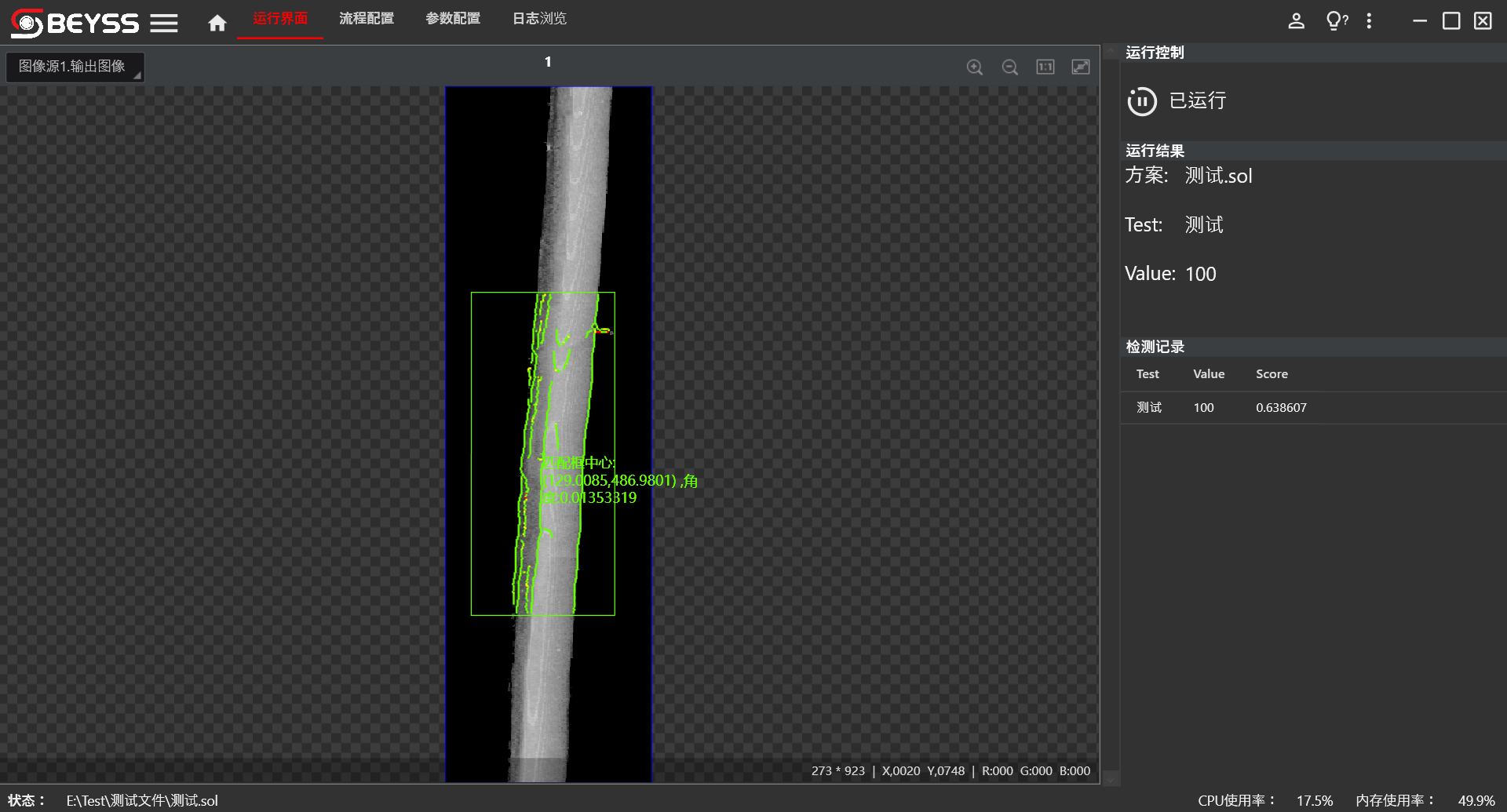1507x812 pixels.
Task: Open the user account icon
Action: coord(1296,21)
